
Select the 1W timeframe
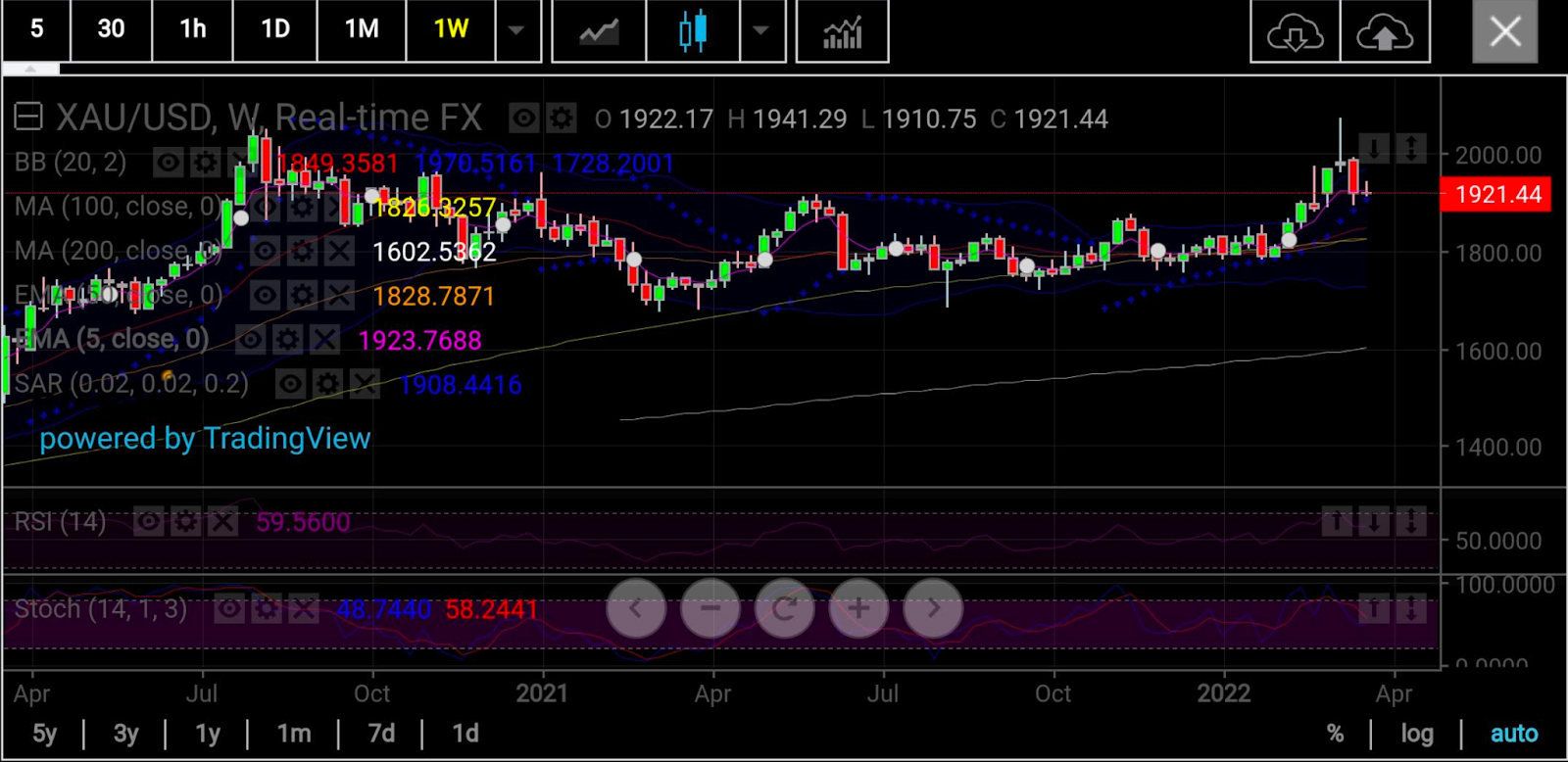451,29
